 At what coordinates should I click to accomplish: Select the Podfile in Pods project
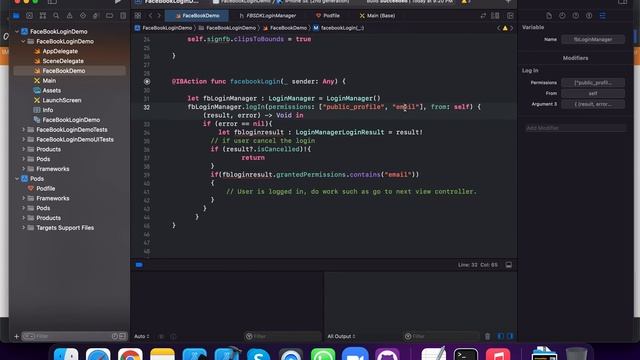[45, 188]
